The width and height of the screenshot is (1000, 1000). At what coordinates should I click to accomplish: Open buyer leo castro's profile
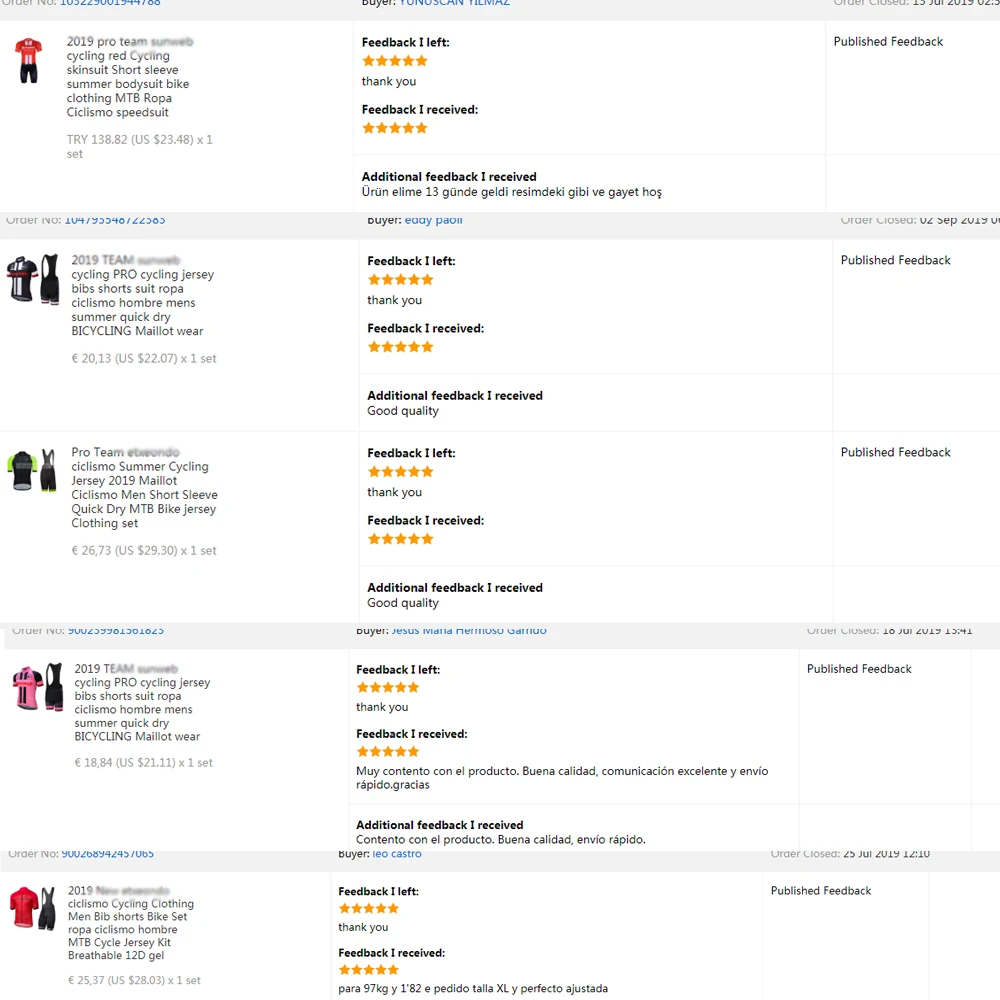tap(397, 854)
